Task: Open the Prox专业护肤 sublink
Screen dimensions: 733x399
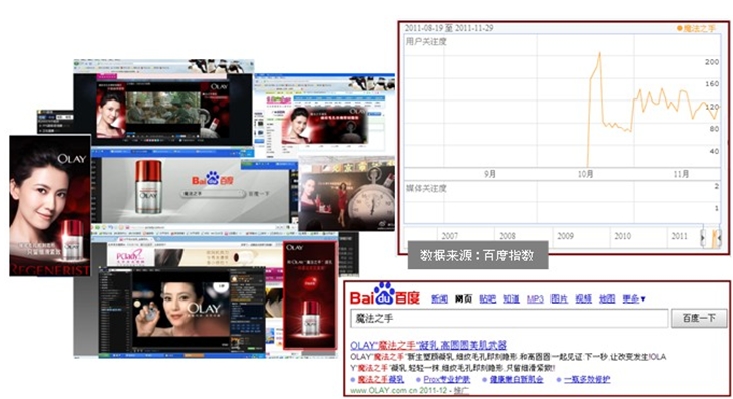Action: (x=446, y=379)
